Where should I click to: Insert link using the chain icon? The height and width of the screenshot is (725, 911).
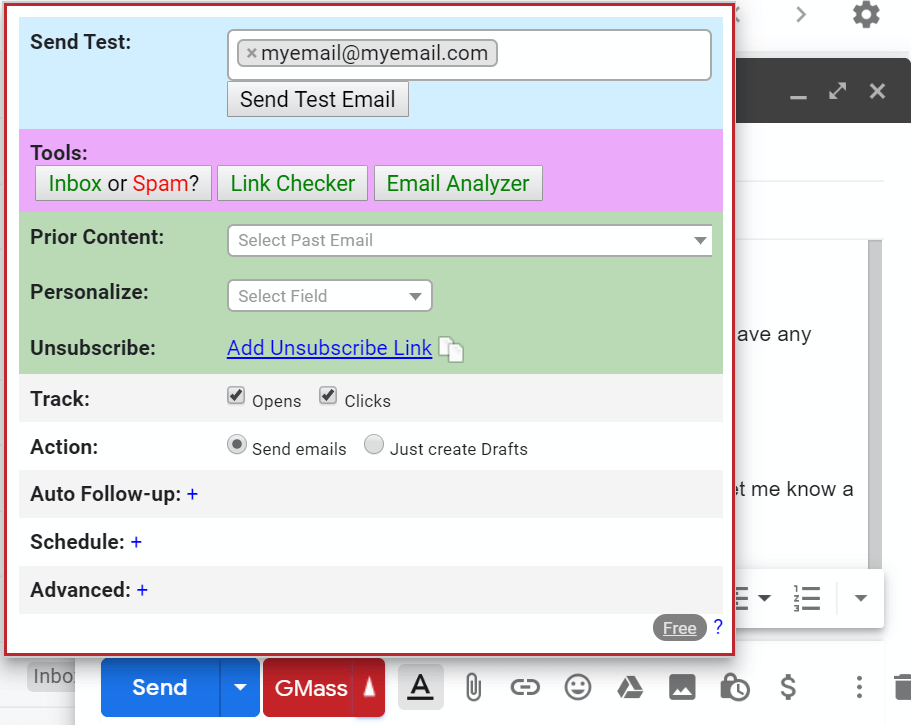coord(525,688)
